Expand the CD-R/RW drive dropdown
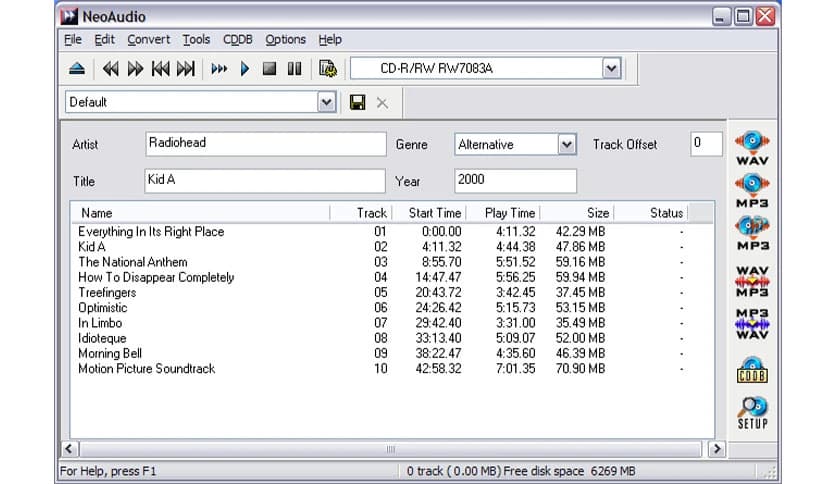Screen dimensions: 836x484 (x=612, y=68)
